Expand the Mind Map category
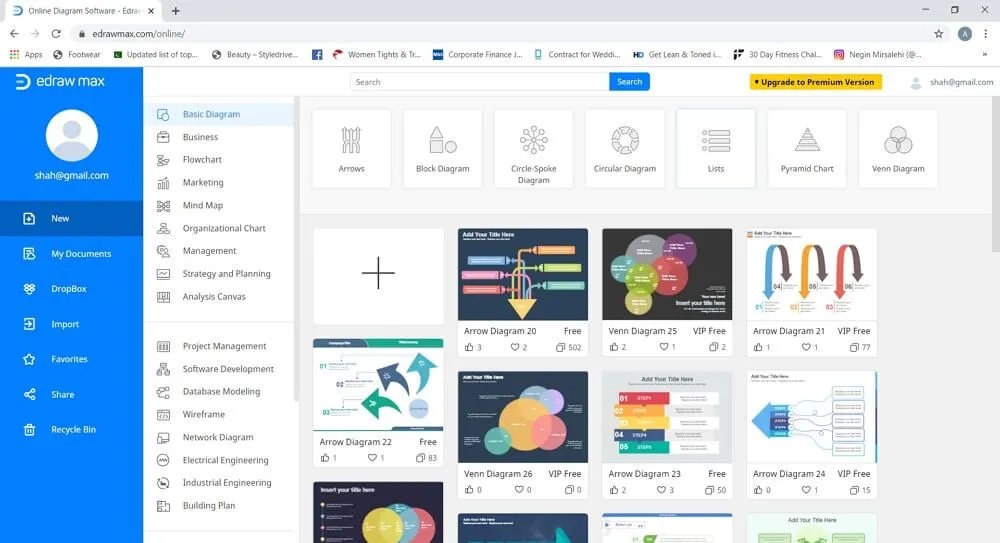Screen dimensions: 1000x543 click(x=202, y=206)
